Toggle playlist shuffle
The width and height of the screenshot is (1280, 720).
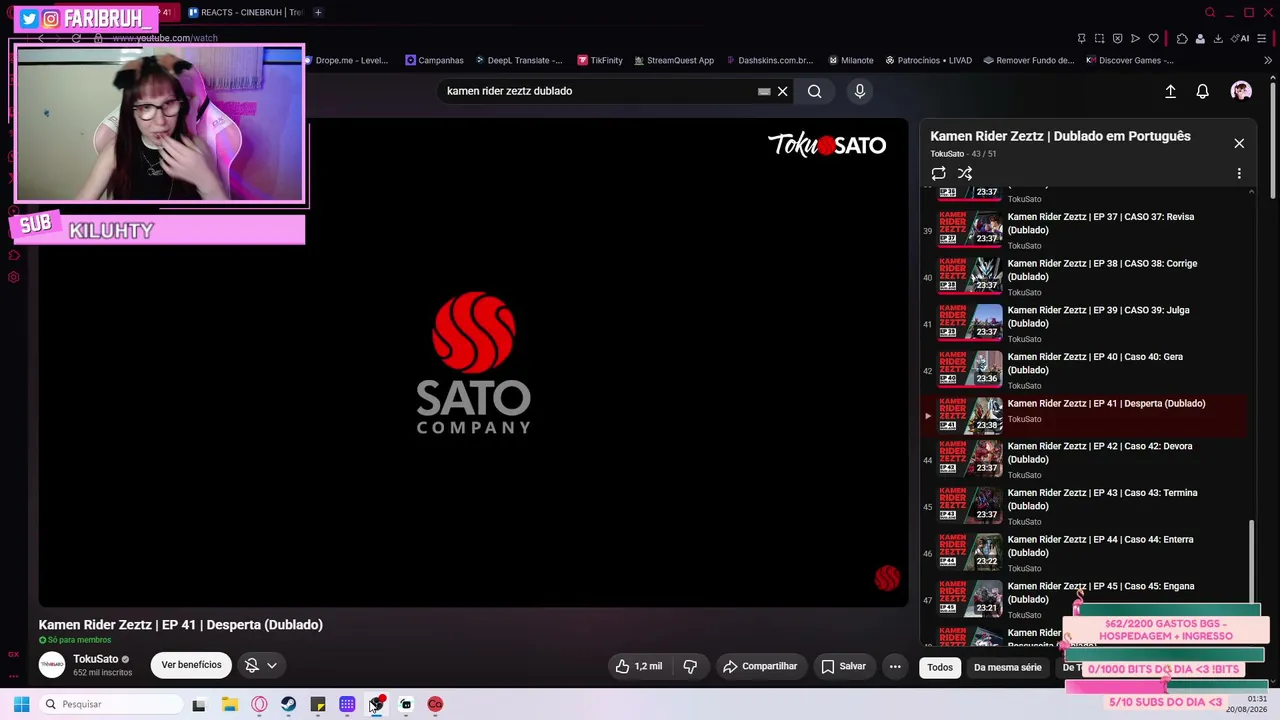(x=965, y=174)
